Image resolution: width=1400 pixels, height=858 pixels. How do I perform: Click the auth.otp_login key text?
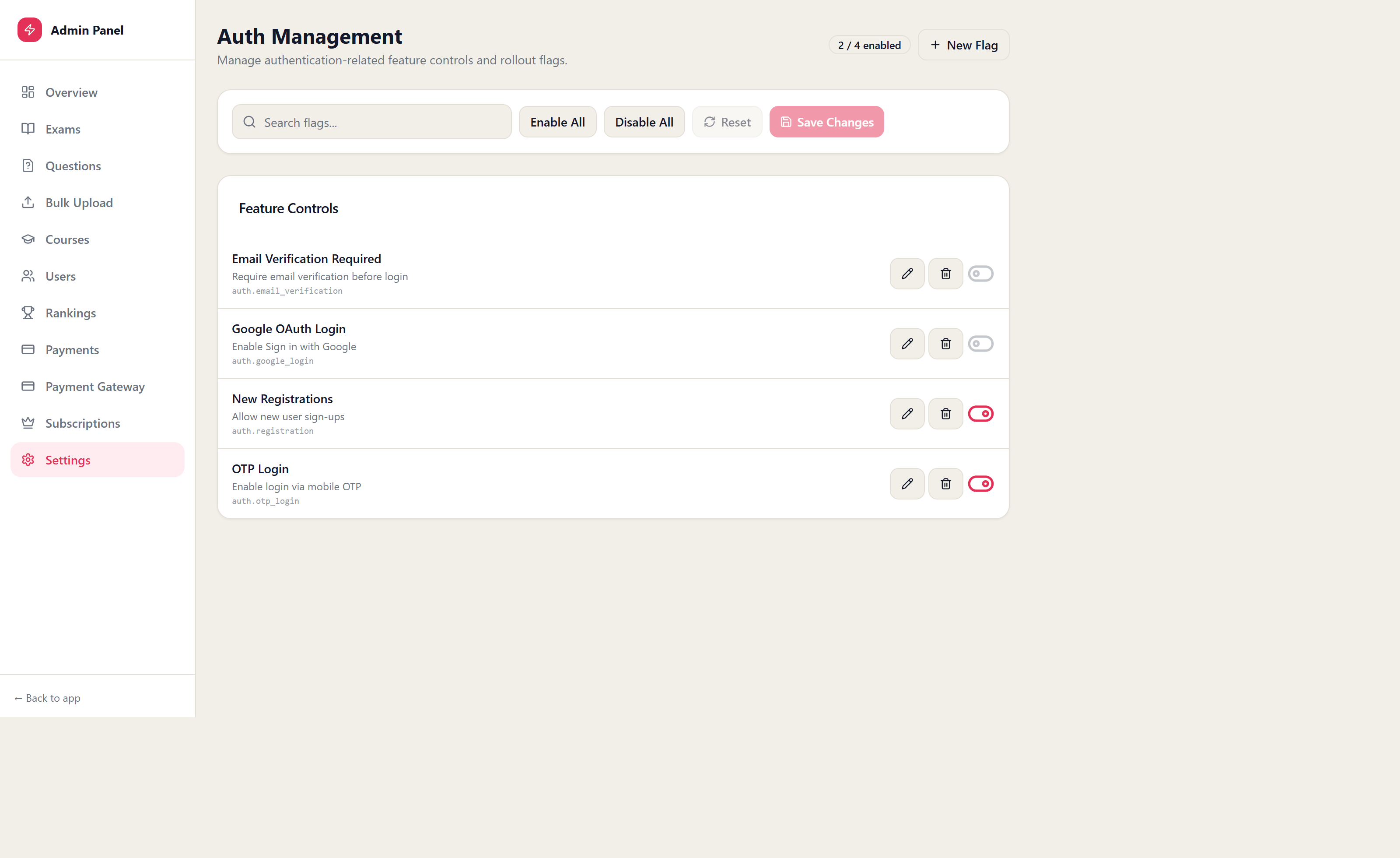pos(265,501)
